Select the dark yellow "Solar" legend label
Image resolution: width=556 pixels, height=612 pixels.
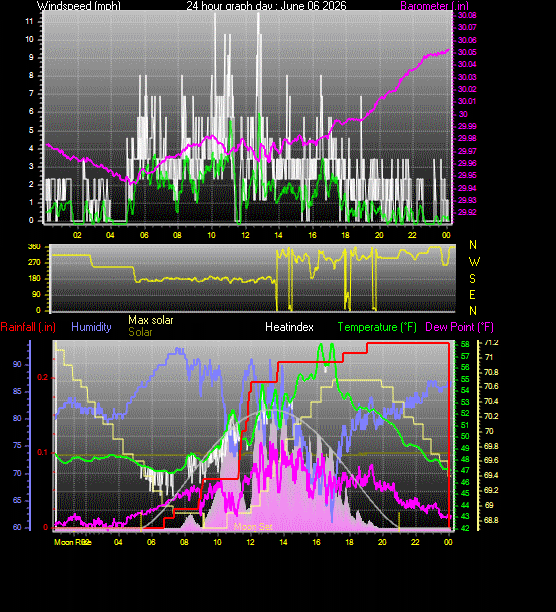click(x=140, y=332)
